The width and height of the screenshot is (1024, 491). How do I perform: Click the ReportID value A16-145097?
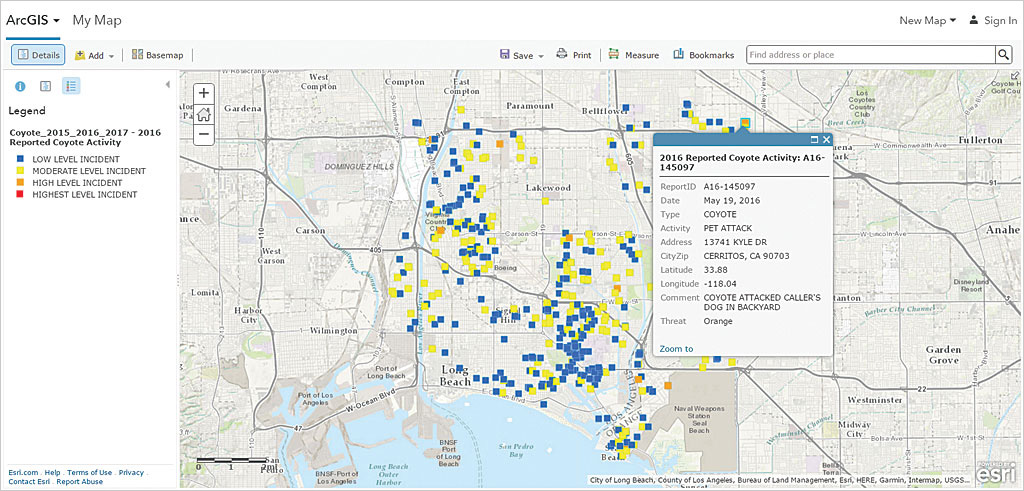click(x=729, y=187)
